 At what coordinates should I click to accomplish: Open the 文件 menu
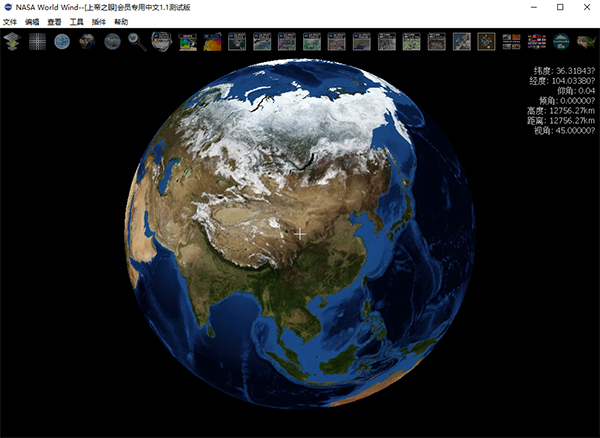pos(10,22)
